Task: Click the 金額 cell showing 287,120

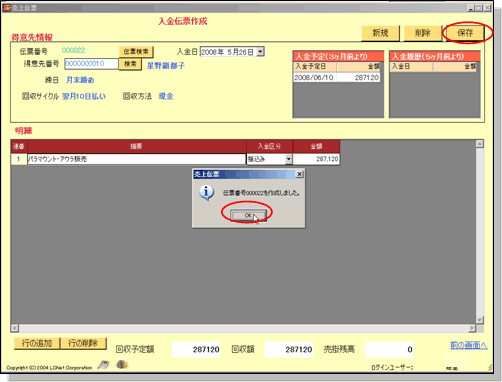Action: (316, 159)
